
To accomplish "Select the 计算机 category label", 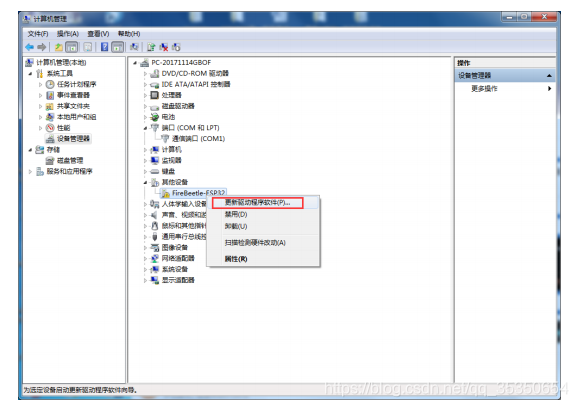I will coord(171,150).
